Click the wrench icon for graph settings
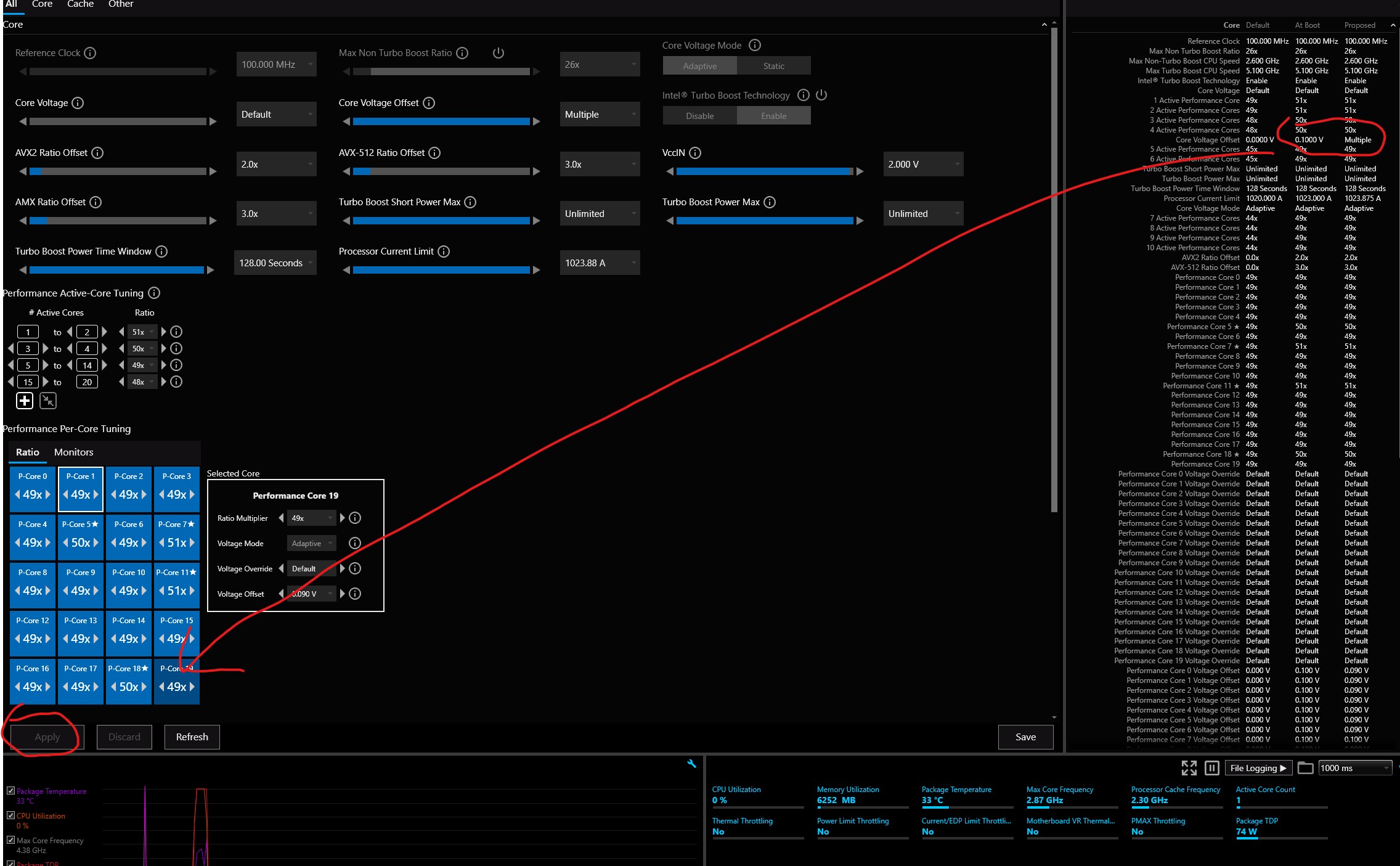The height and width of the screenshot is (866, 1400). point(691,764)
